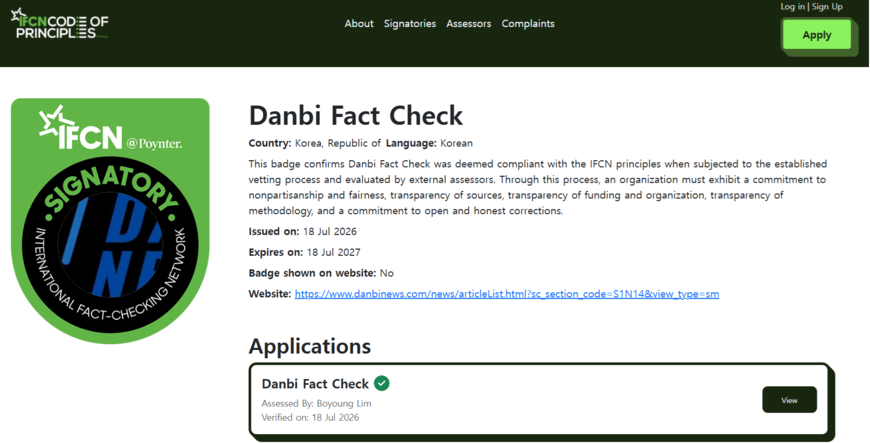The image size is (870, 443).
Task: Click the Log in link
Action: [x=792, y=7]
